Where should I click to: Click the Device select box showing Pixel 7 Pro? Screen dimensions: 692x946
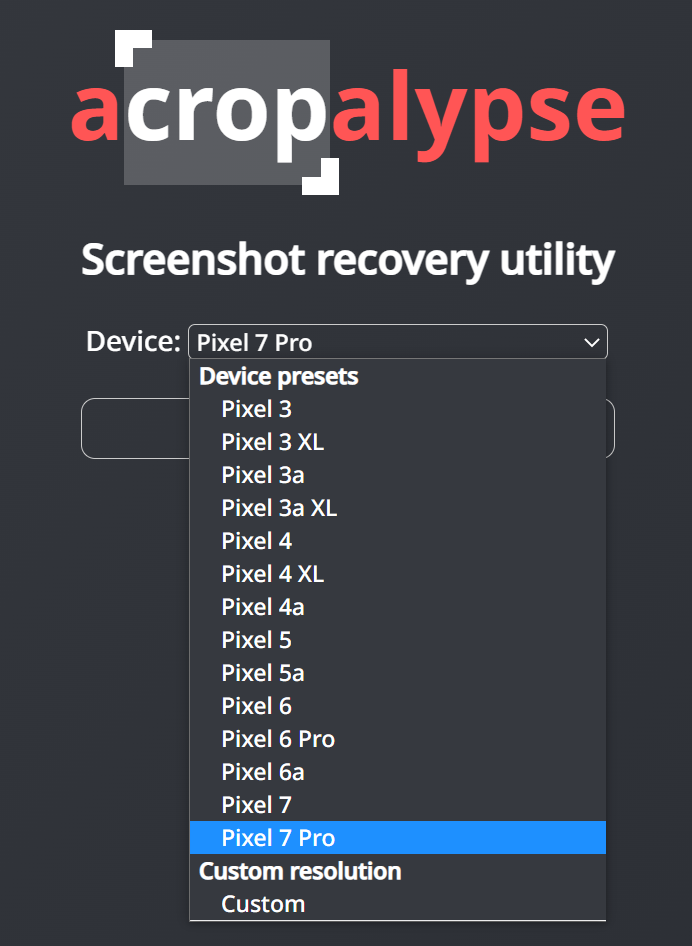(397, 343)
